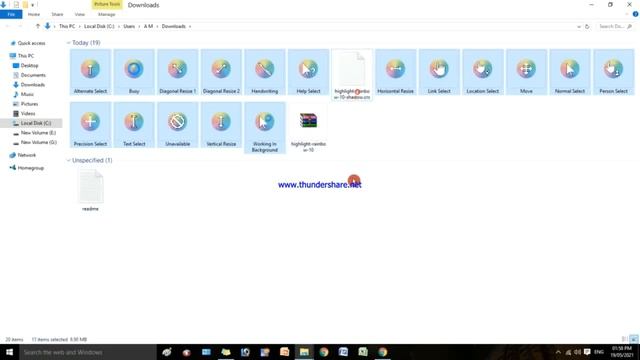Select the highlight-rainbow-10 RAR archive

tap(309, 128)
